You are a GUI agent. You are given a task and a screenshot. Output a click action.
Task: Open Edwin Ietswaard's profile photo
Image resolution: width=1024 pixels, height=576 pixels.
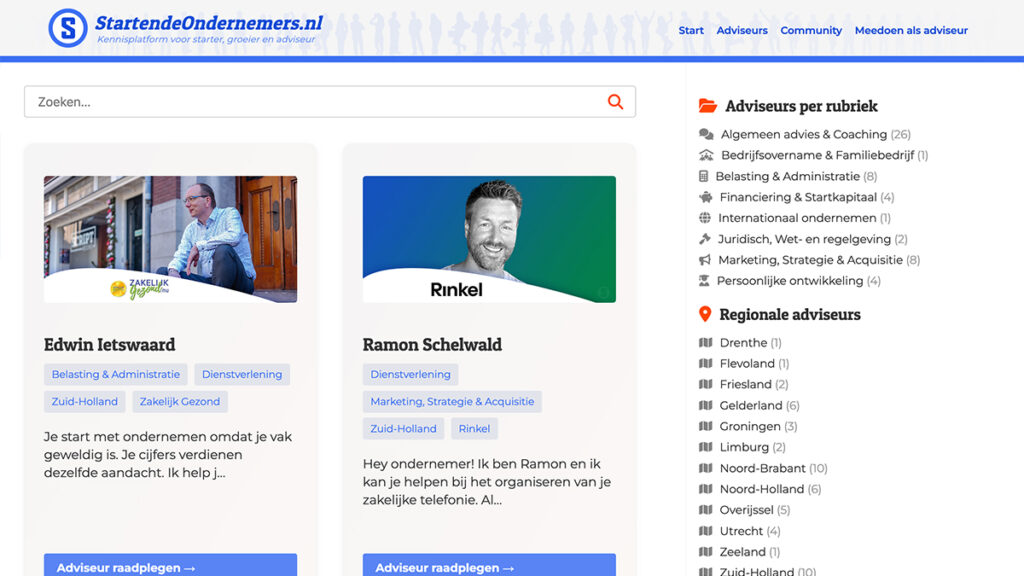170,239
